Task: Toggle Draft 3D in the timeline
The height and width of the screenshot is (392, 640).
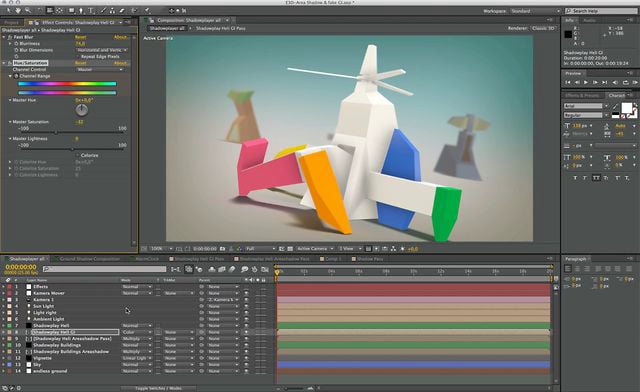Action: click(x=199, y=269)
